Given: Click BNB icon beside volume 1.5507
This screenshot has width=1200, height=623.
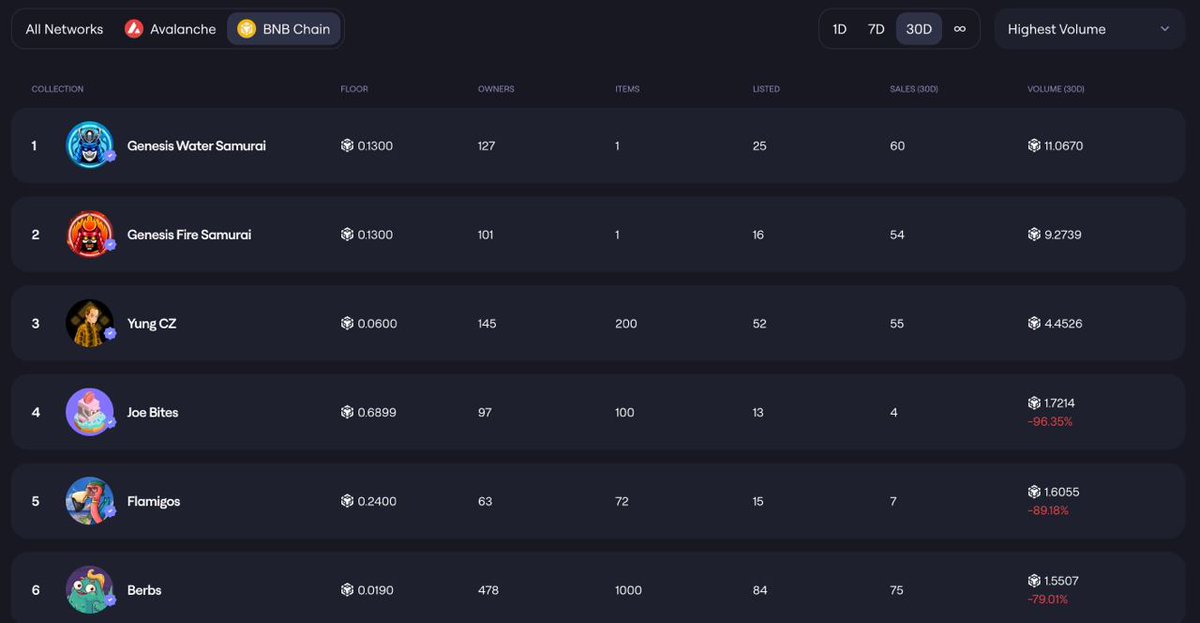Looking at the screenshot, I should (x=1034, y=581).
